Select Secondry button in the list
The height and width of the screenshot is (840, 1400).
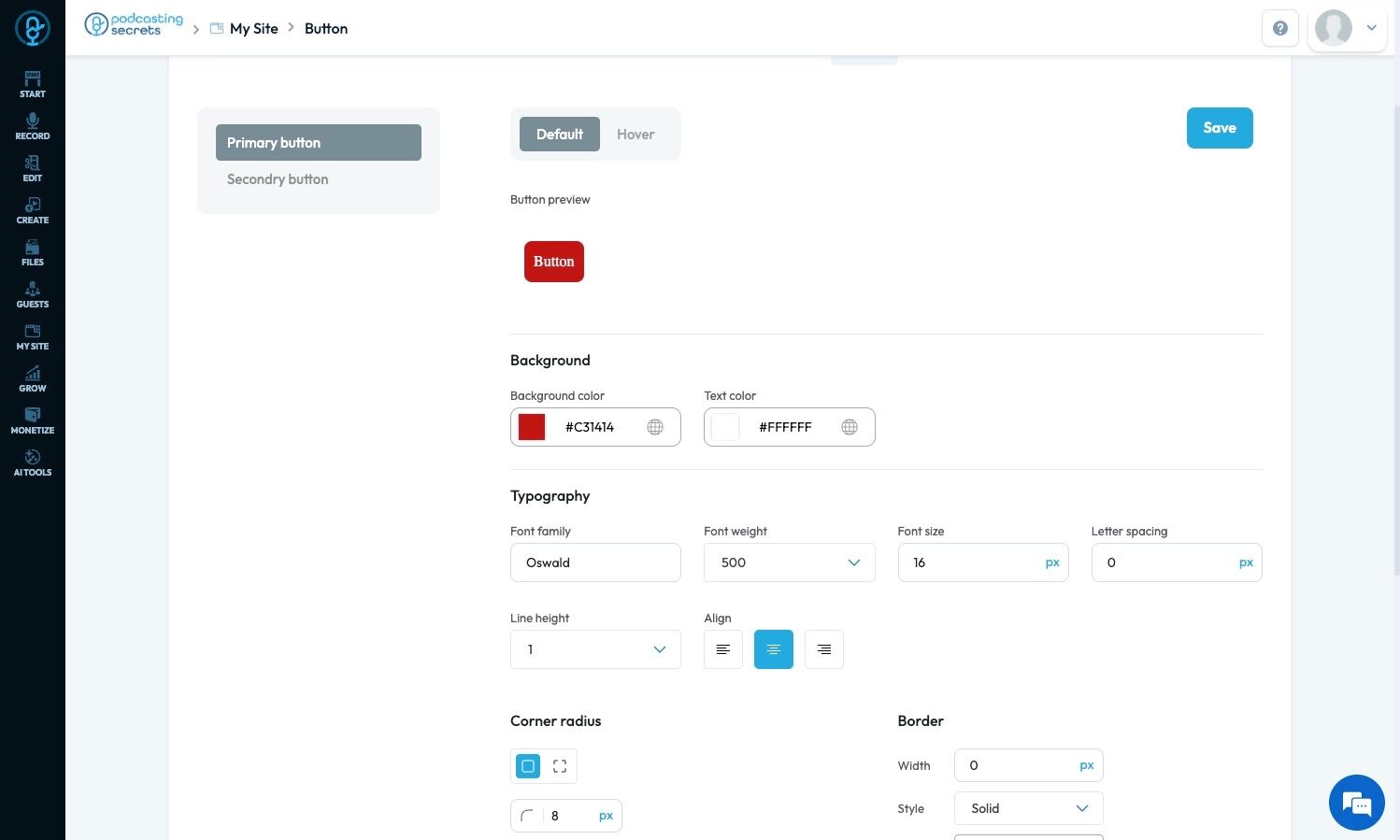tap(278, 179)
